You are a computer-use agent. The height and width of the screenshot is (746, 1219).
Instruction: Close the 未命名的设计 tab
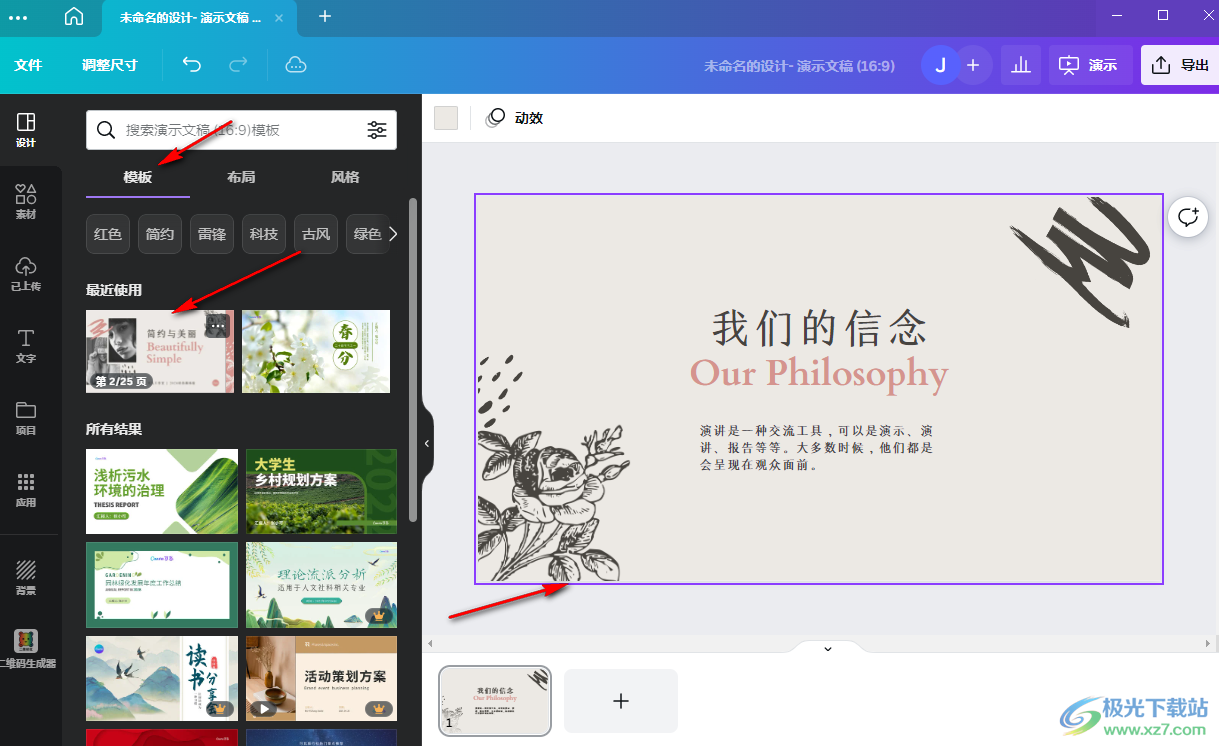pos(279,18)
